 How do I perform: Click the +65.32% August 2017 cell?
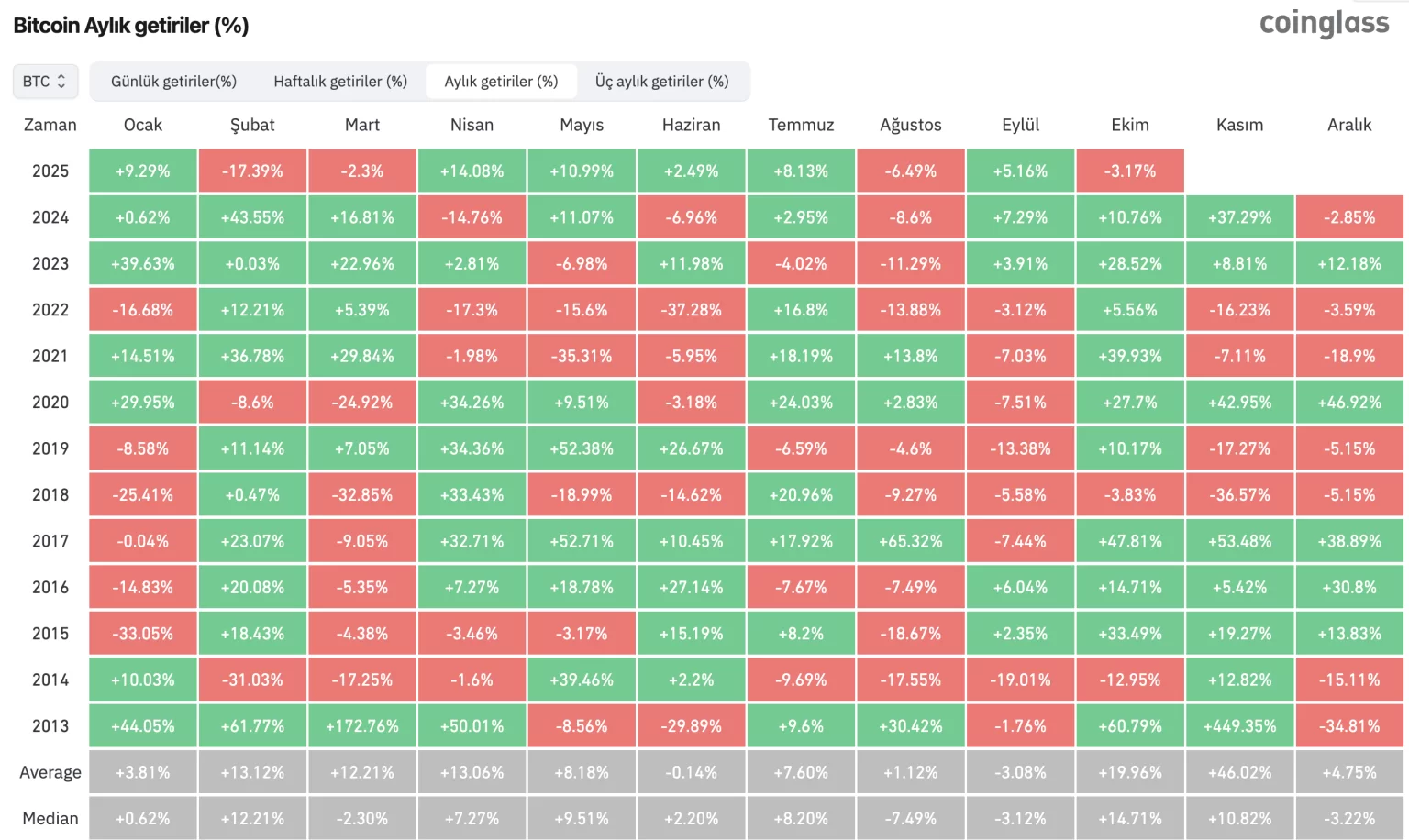[x=911, y=541]
